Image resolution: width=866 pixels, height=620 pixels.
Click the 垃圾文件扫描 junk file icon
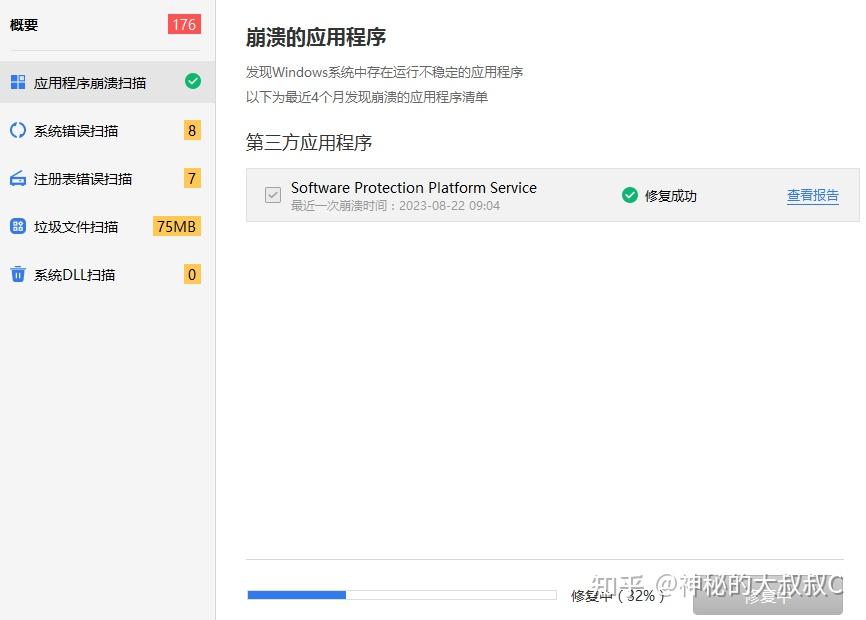[16, 227]
